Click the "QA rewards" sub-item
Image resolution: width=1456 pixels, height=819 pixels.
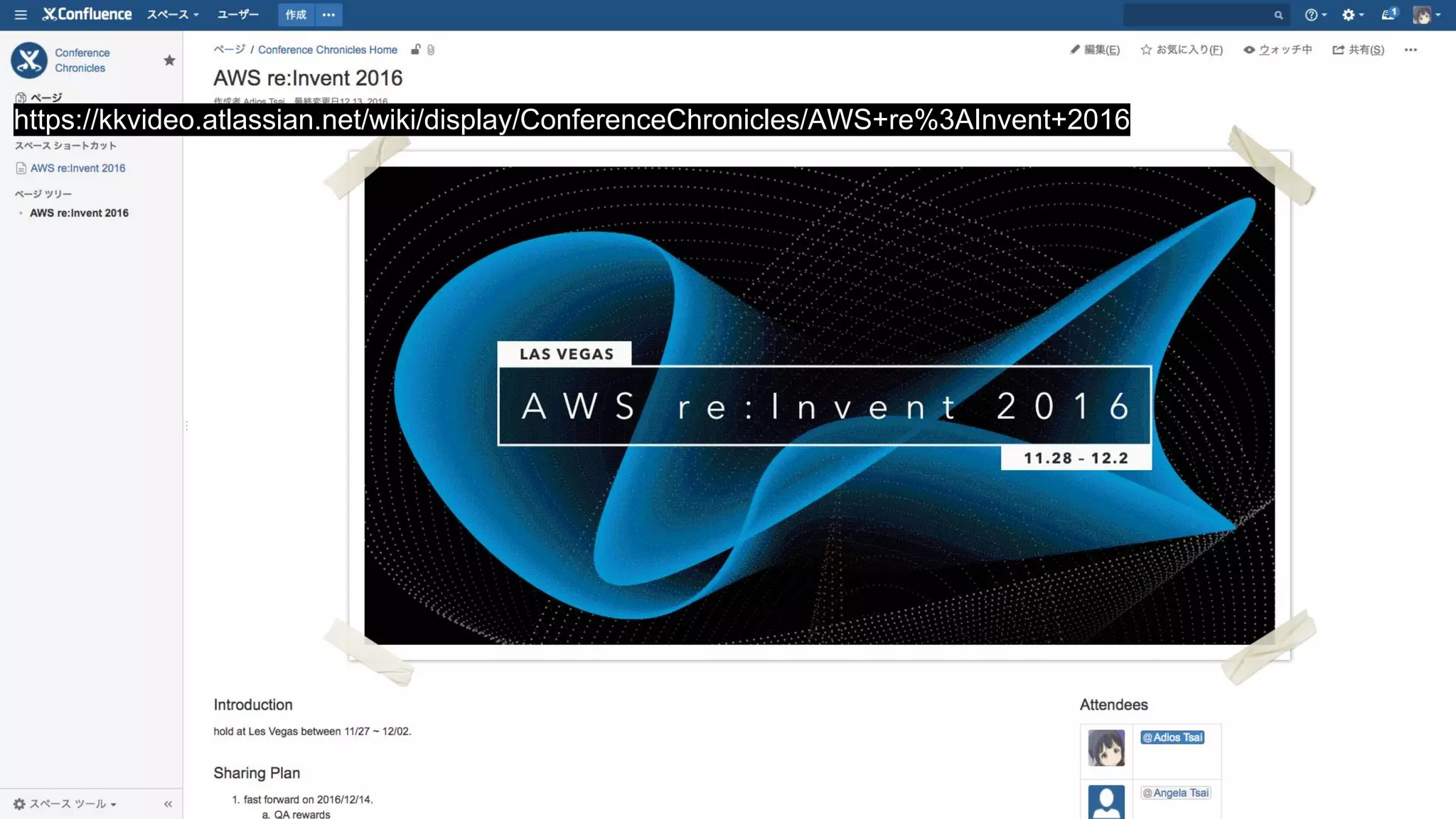(x=302, y=814)
